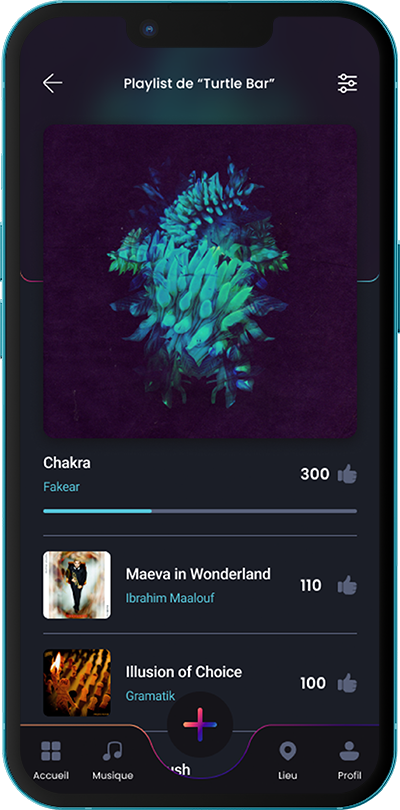Open the Accueil grid icon
The width and height of the screenshot is (400, 810).
51,751
